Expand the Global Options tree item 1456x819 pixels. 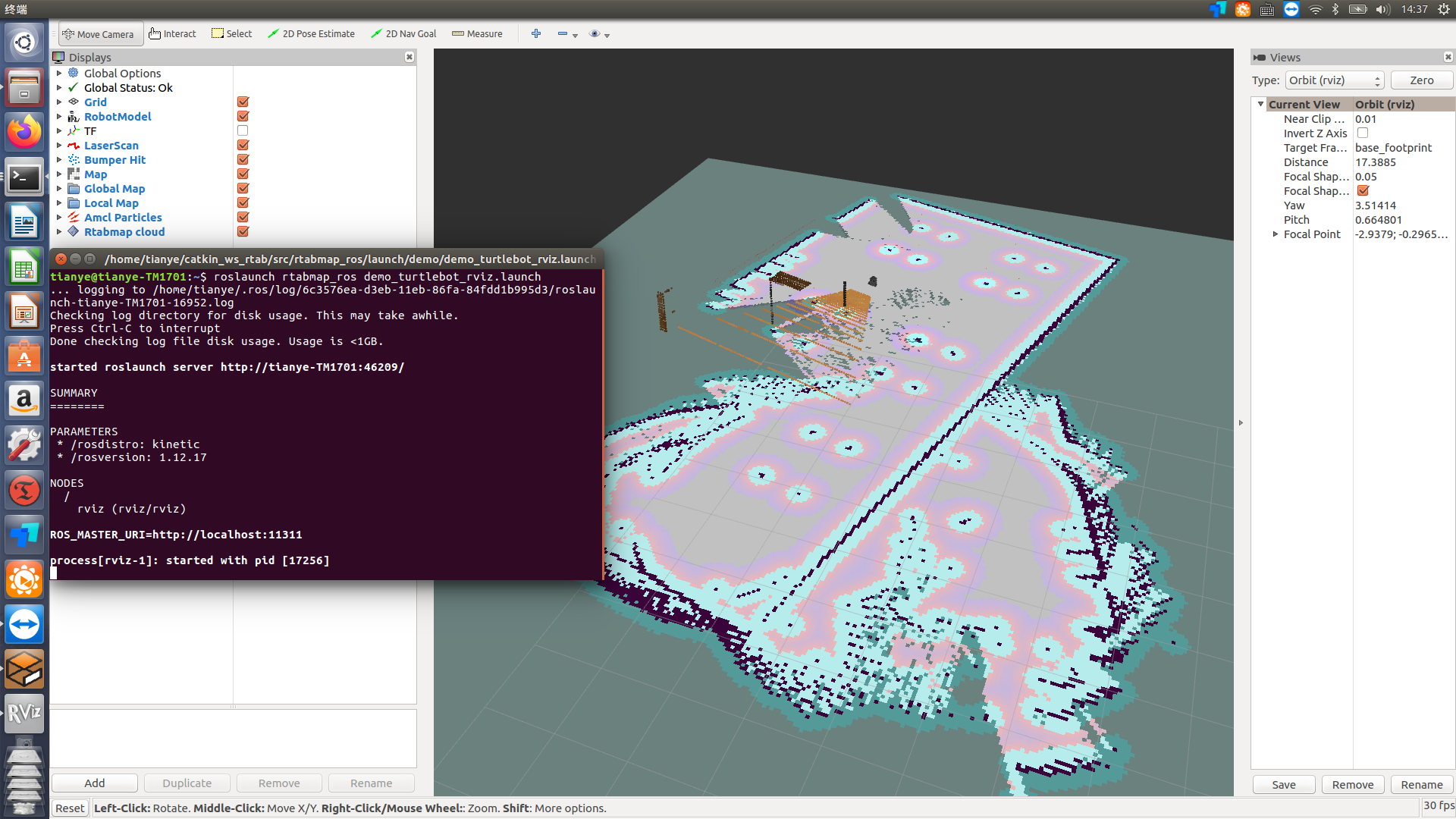click(59, 74)
